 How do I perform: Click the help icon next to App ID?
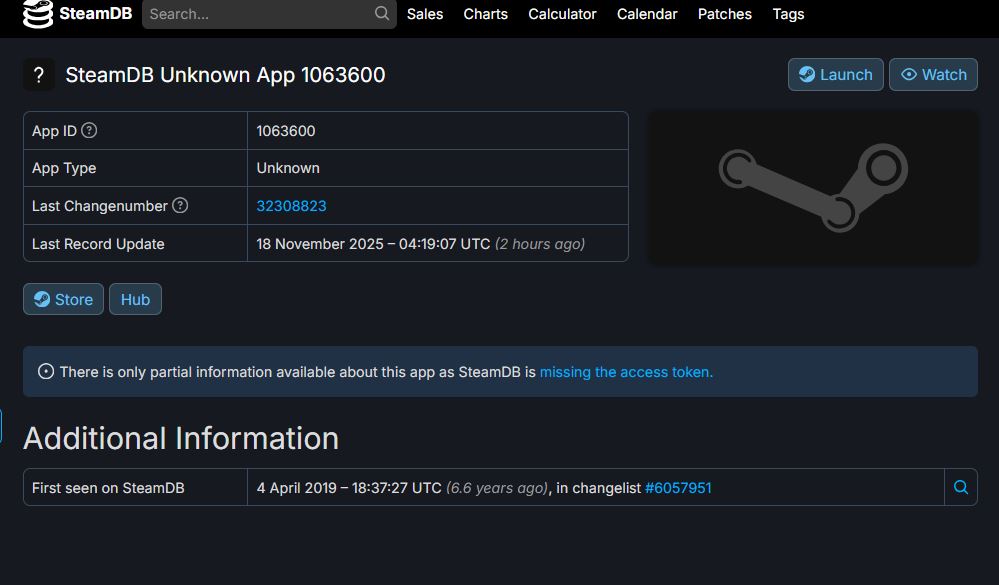coord(89,130)
